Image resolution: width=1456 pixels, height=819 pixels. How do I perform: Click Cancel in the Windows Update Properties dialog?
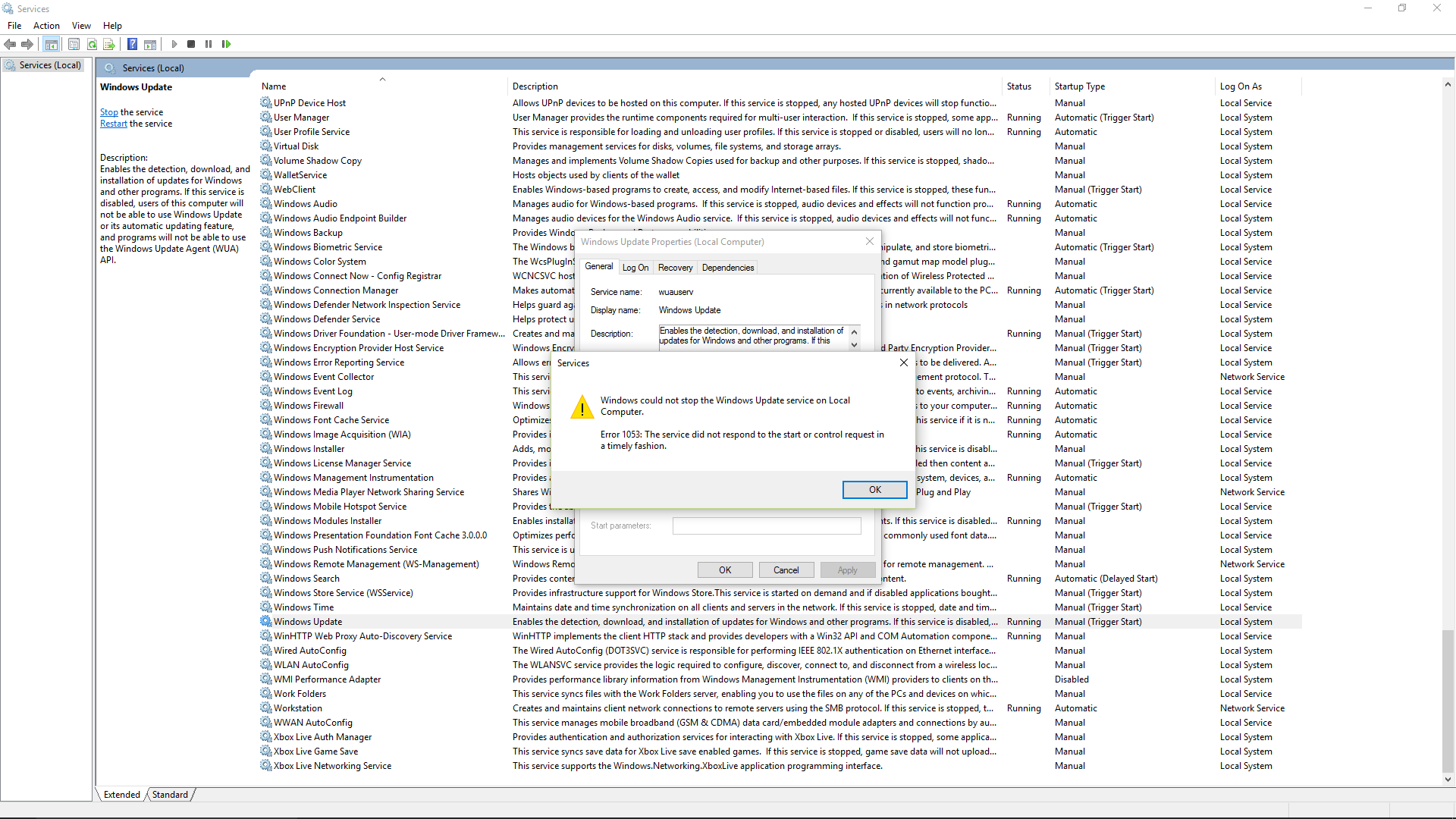[x=786, y=570]
